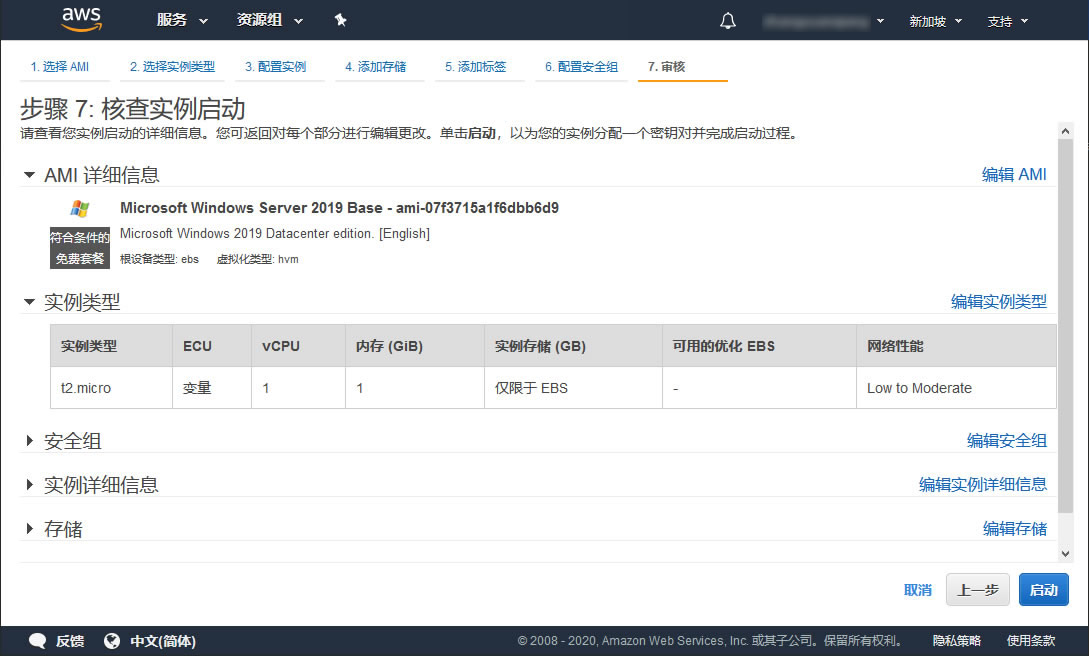Click the Microsoft Windows Server 2019 Base title
Viewport: 1089px width, 656px height.
click(339, 208)
